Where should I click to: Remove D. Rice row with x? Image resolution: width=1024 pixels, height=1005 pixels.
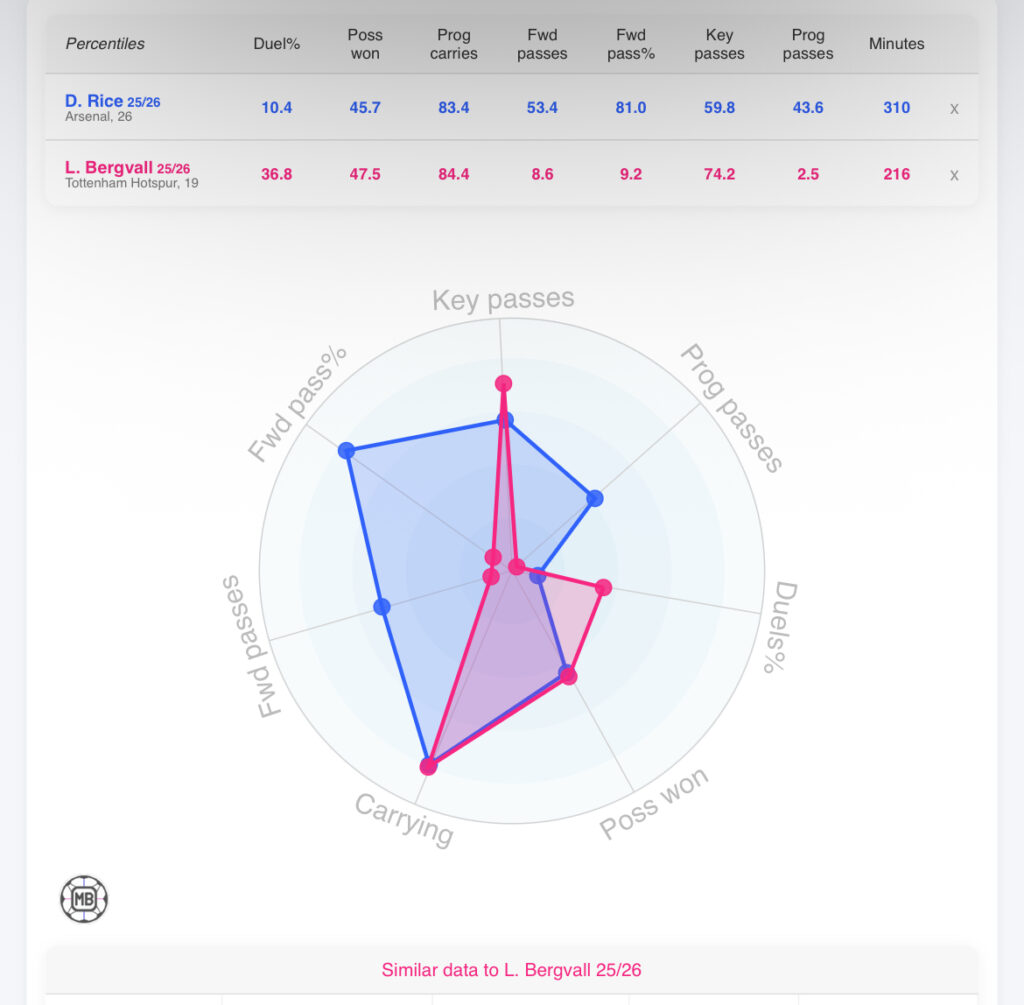point(954,108)
